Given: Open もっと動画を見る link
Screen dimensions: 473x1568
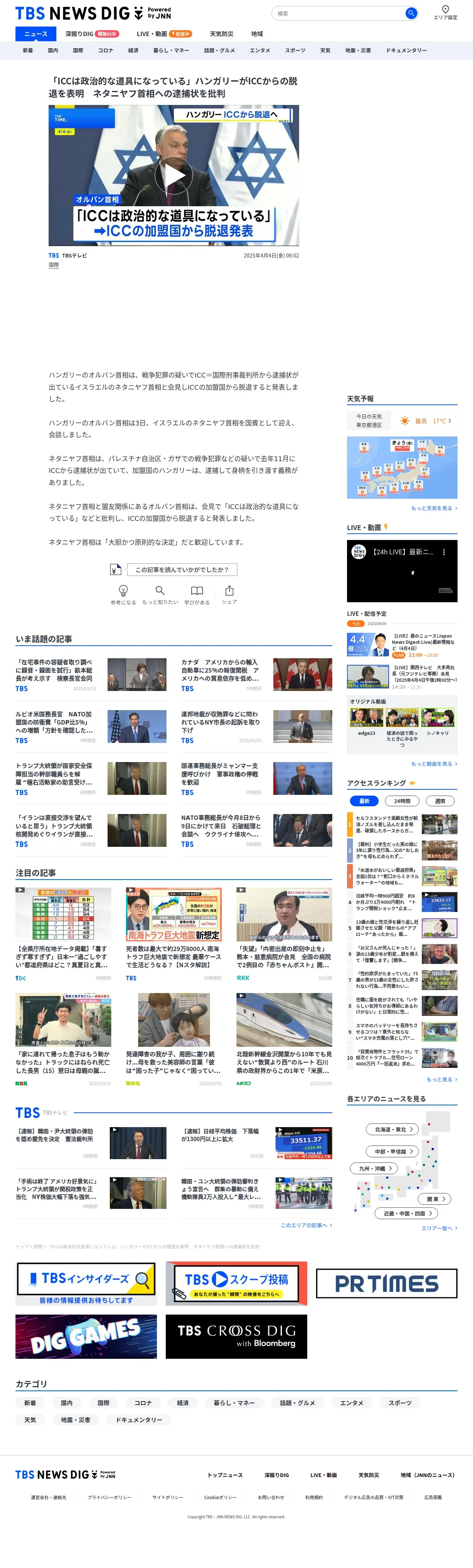Looking at the screenshot, I should (x=434, y=763).
